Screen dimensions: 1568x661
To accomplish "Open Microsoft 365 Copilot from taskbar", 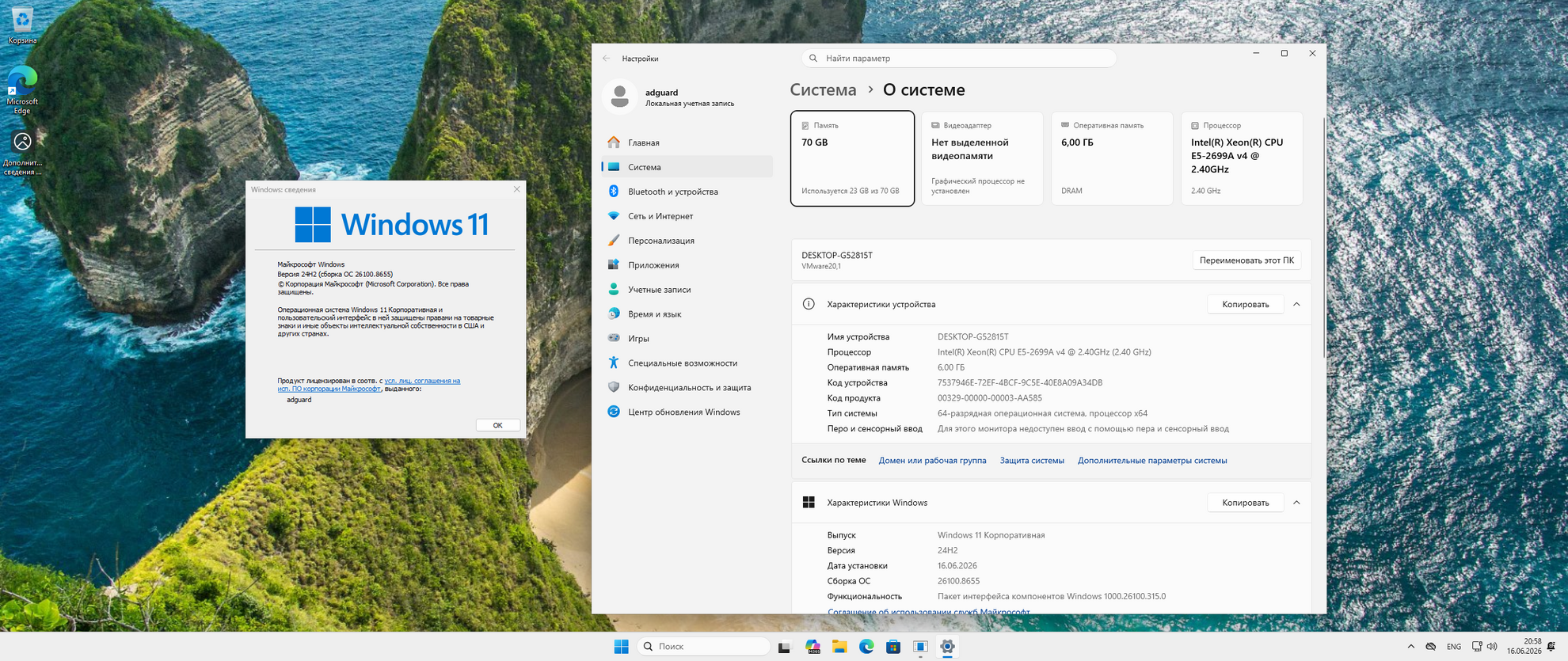I will pyautogui.click(x=813, y=647).
